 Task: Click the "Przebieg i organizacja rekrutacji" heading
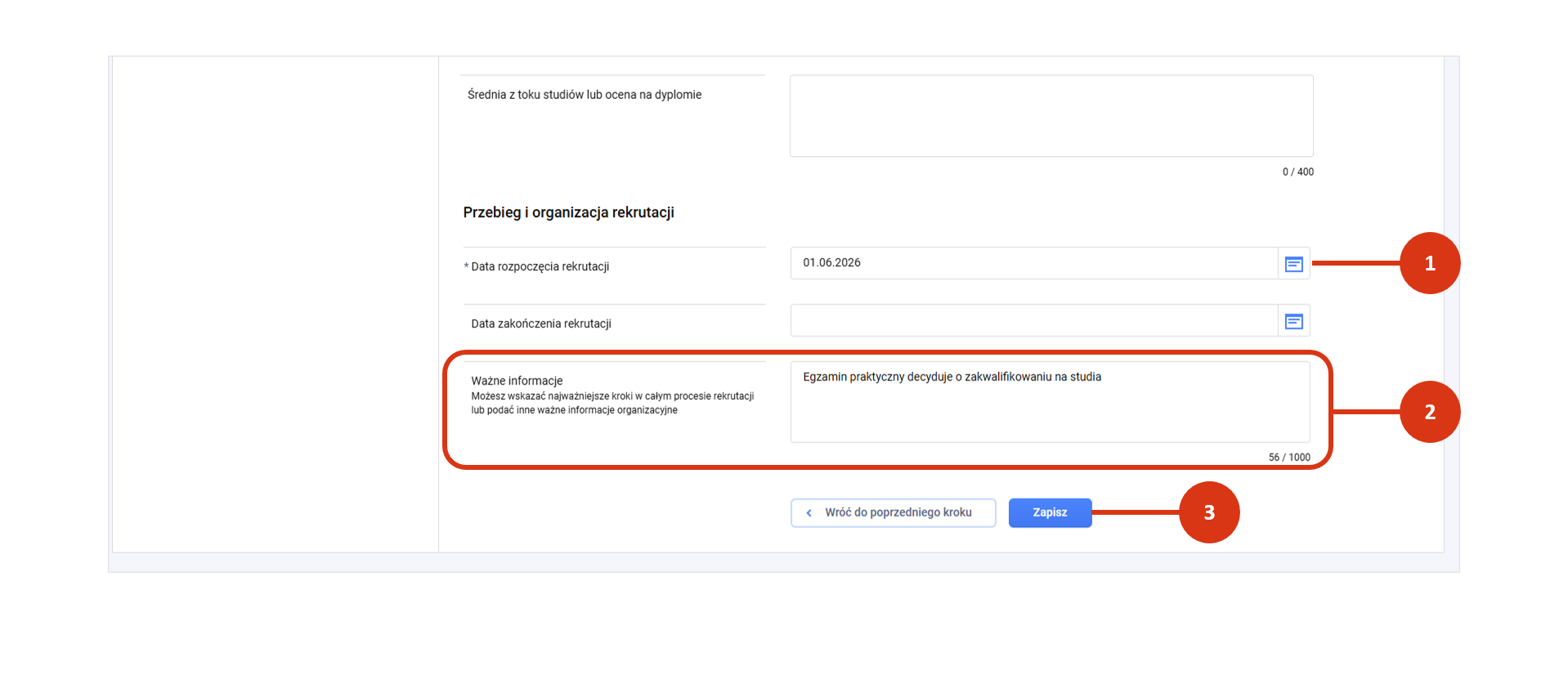[568, 212]
